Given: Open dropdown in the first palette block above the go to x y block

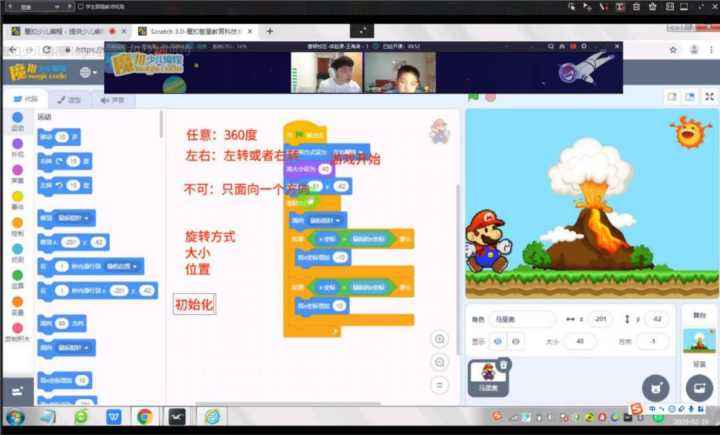Looking at the screenshot, I should [x=73, y=218].
